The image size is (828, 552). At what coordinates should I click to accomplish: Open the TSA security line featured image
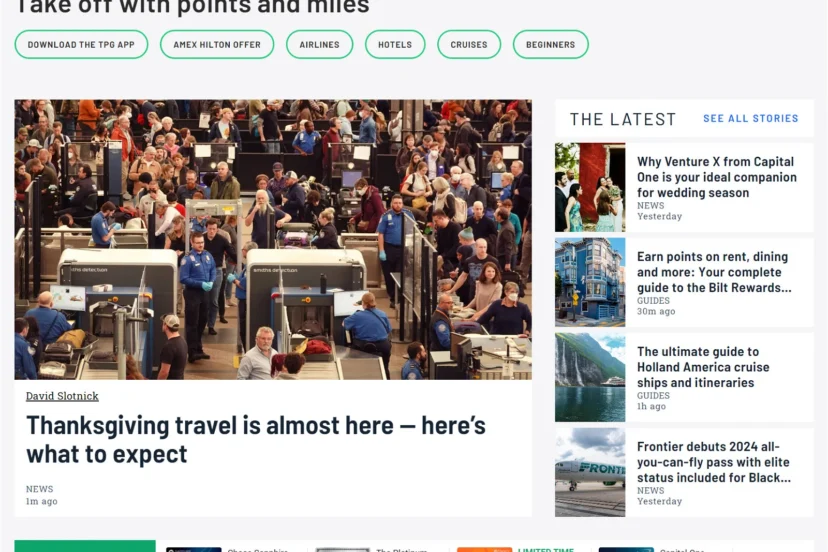point(273,239)
